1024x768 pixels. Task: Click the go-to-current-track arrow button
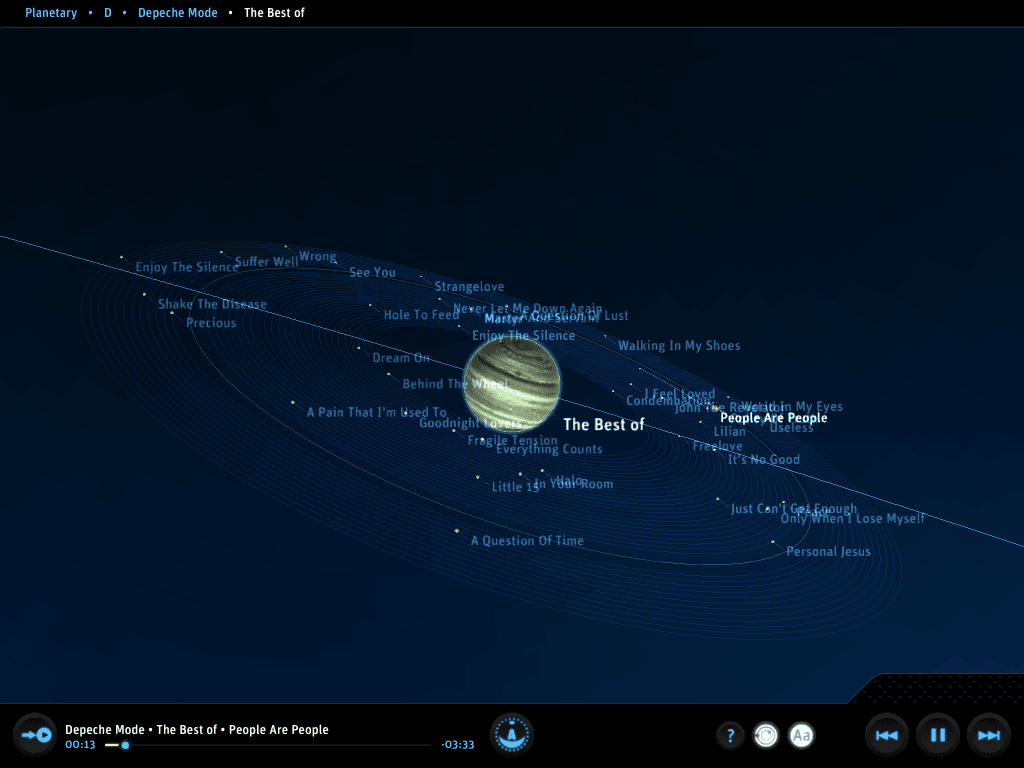(35, 735)
